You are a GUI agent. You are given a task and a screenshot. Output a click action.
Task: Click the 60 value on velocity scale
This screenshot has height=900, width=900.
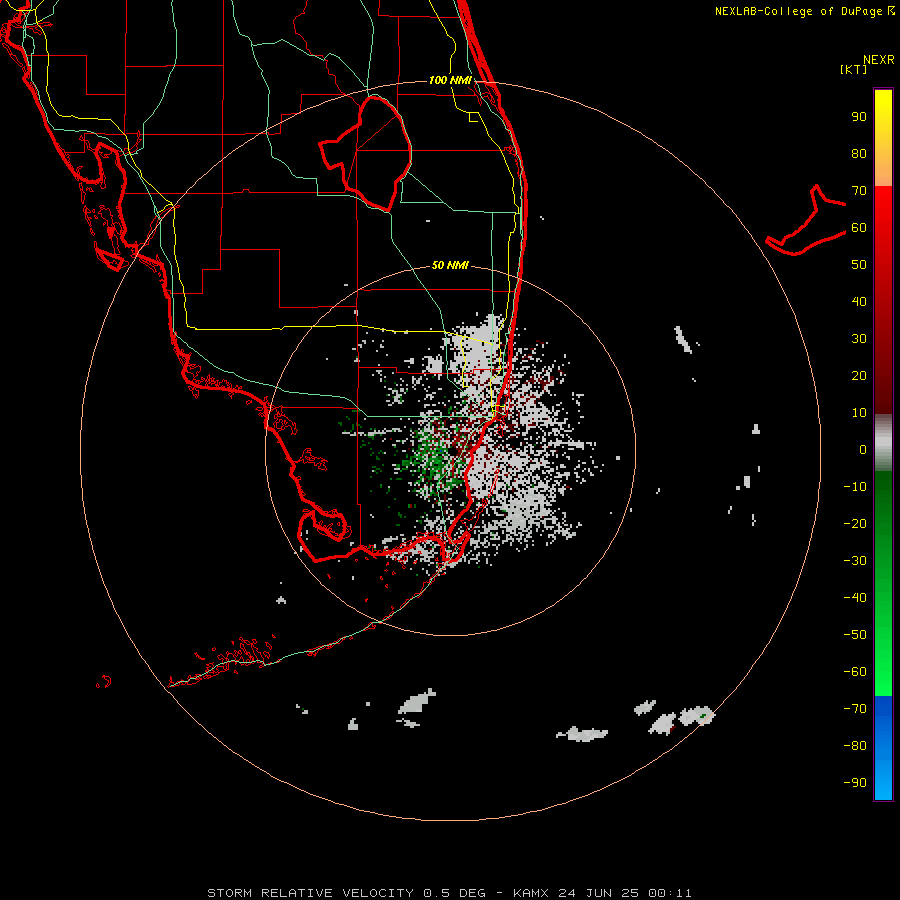[x=859, y=227]
